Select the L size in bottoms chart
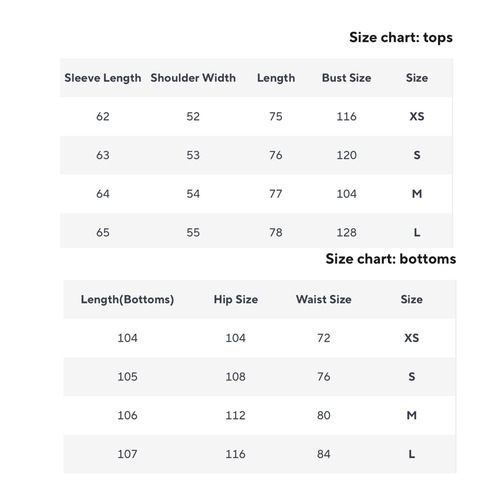500x500 pixels. tap(412, 454)
